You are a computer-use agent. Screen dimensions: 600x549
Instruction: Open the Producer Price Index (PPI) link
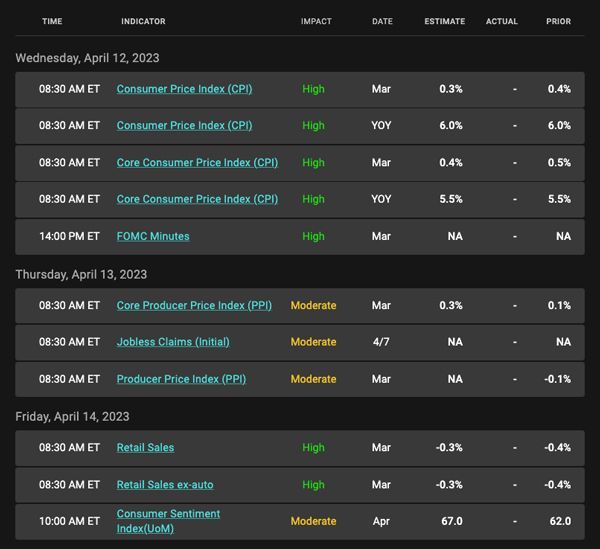tap(181, 379)
